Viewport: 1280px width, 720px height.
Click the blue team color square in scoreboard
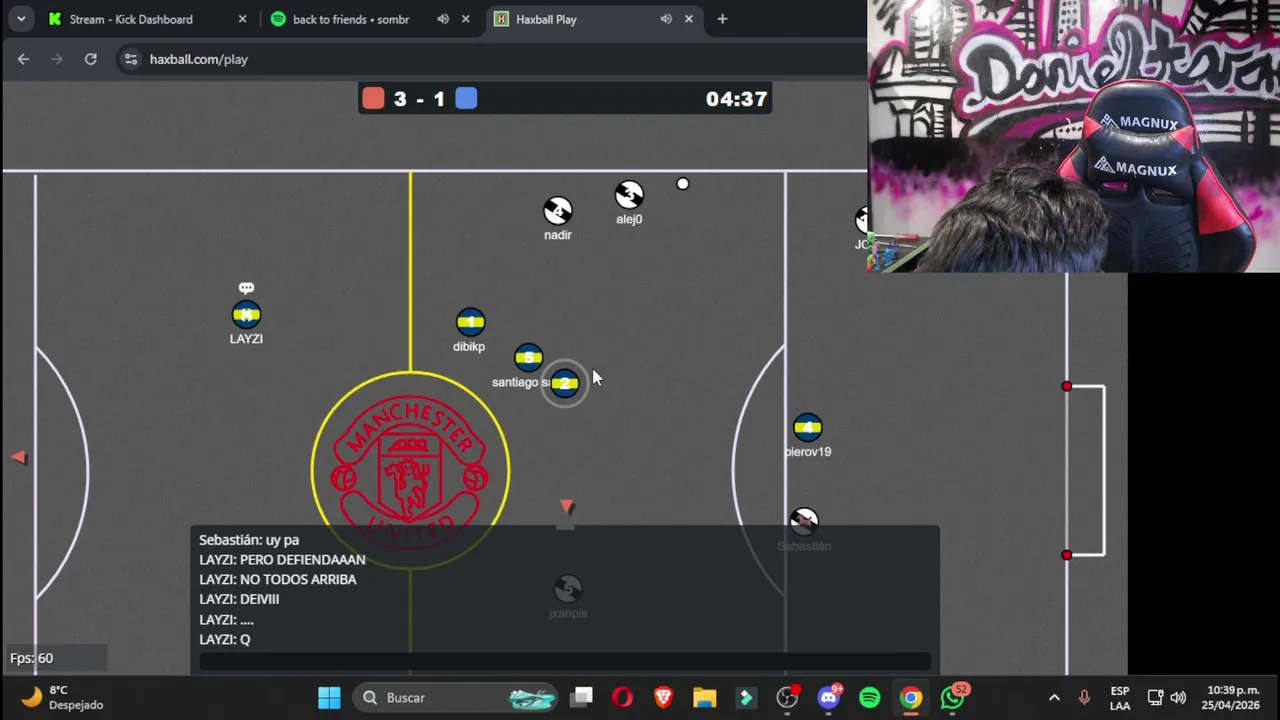point(466,98)
